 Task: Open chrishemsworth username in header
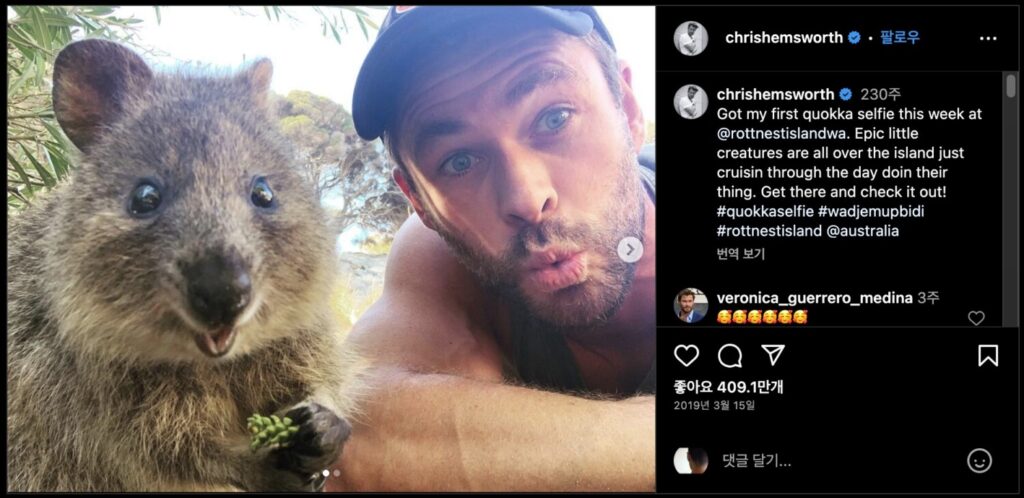pos(784,39)
